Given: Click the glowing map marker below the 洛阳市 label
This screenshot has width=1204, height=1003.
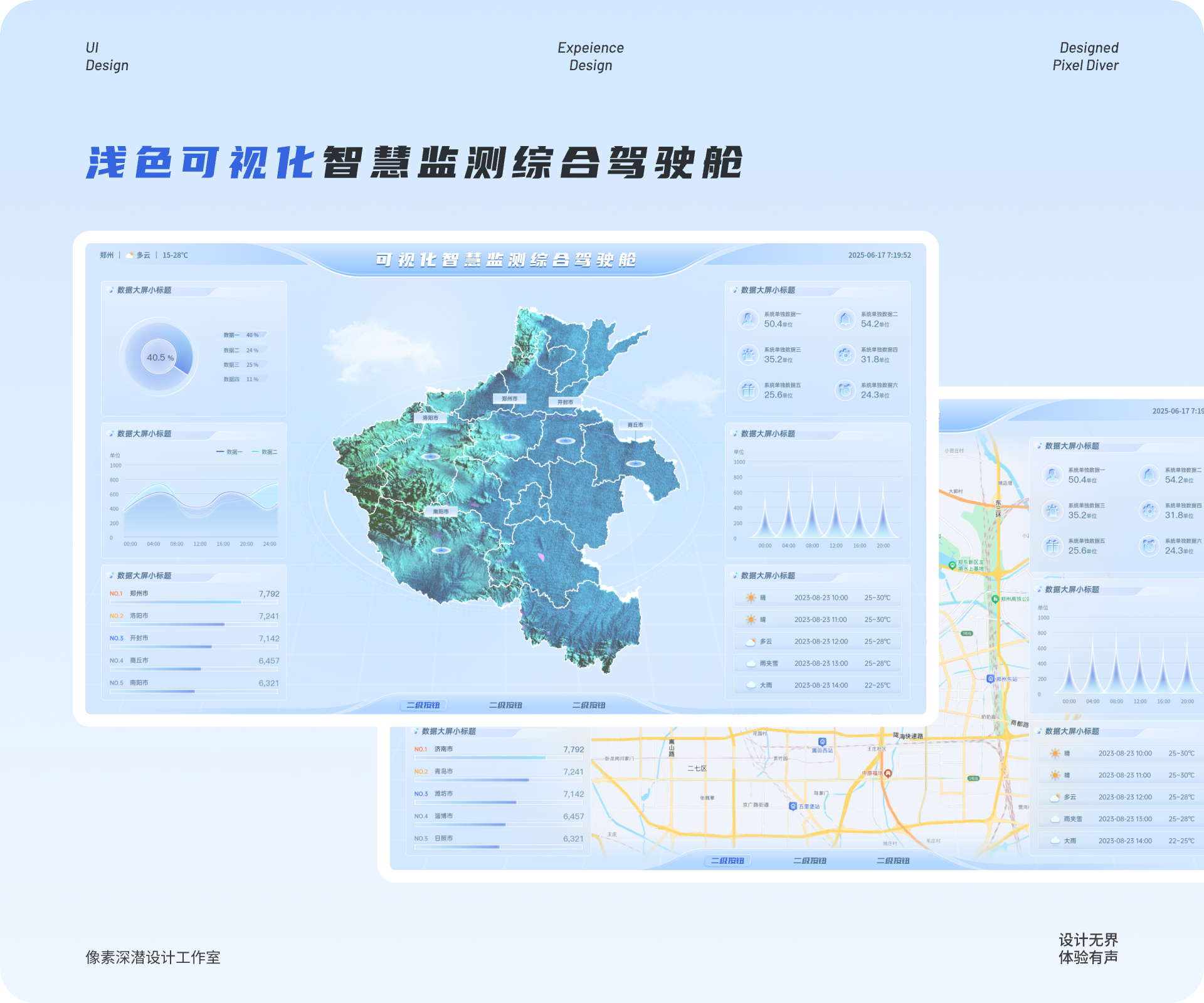Looking at the screenshot, I should 430,456.
